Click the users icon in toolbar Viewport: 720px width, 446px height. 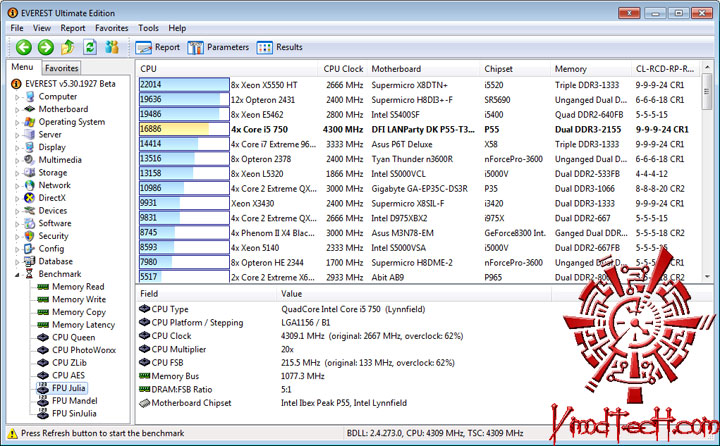(112, 47)
